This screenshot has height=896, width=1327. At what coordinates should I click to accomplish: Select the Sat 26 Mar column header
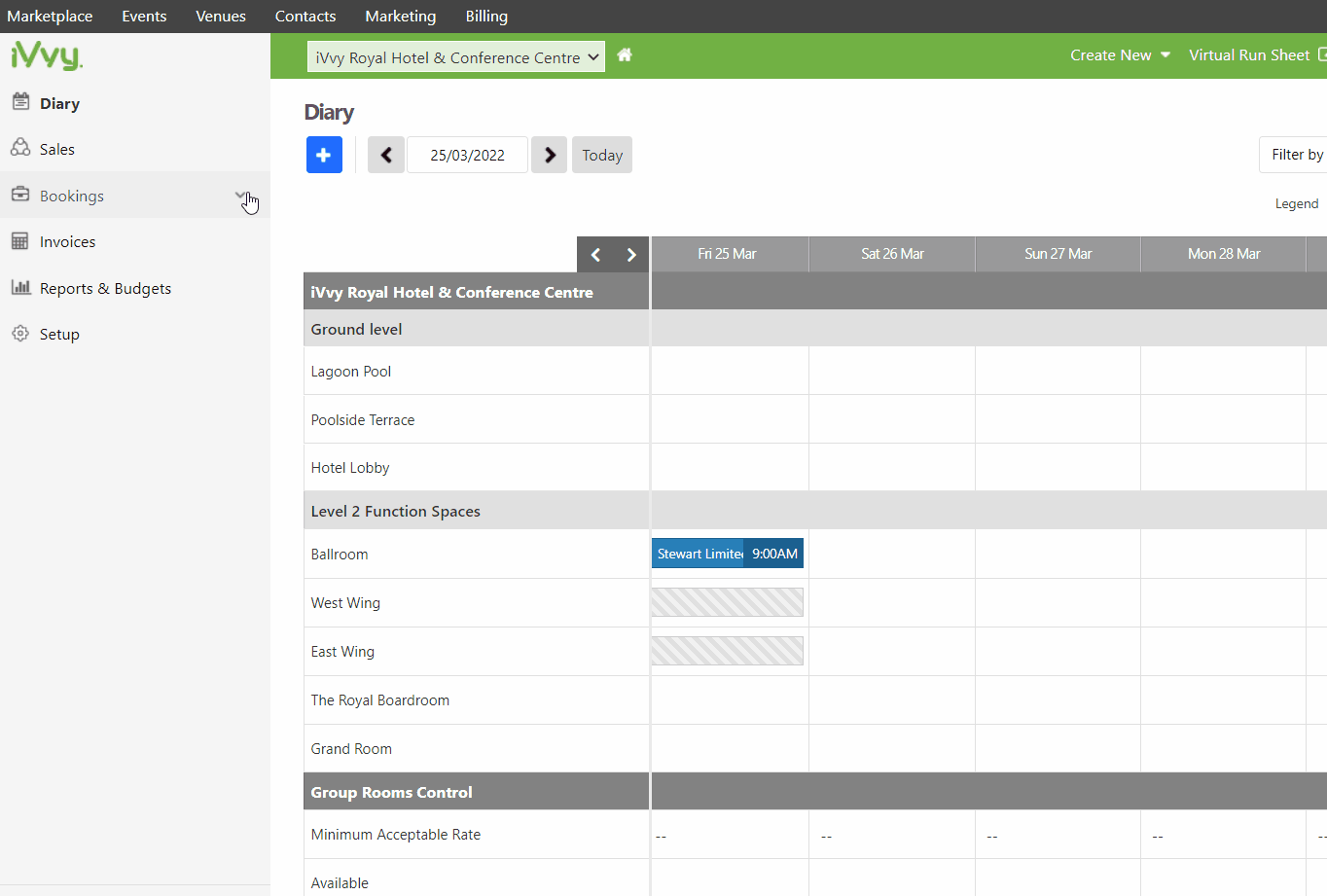[892, 254]
